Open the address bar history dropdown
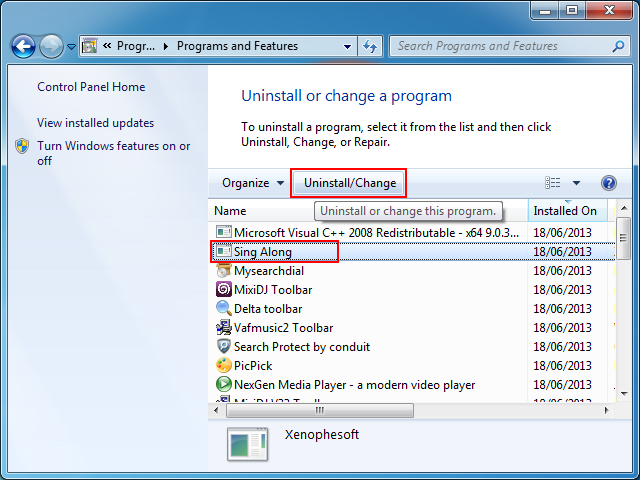The image size is (640, 480). (347, 47)
